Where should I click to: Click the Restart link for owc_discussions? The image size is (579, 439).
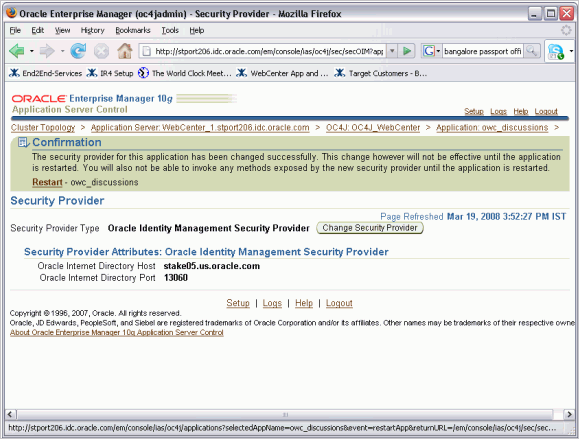coord(47,182)
